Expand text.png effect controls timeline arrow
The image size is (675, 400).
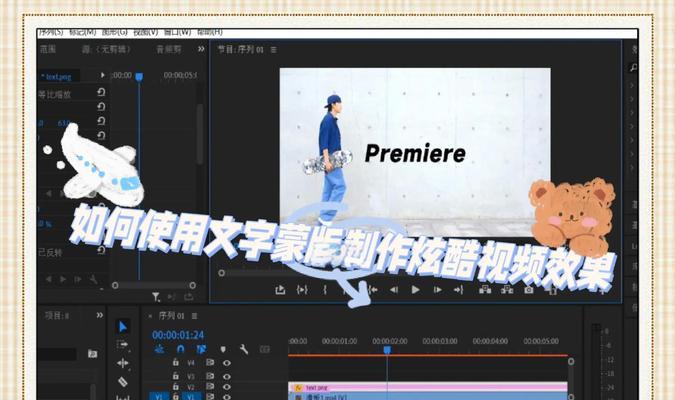[x=102, y=75]
